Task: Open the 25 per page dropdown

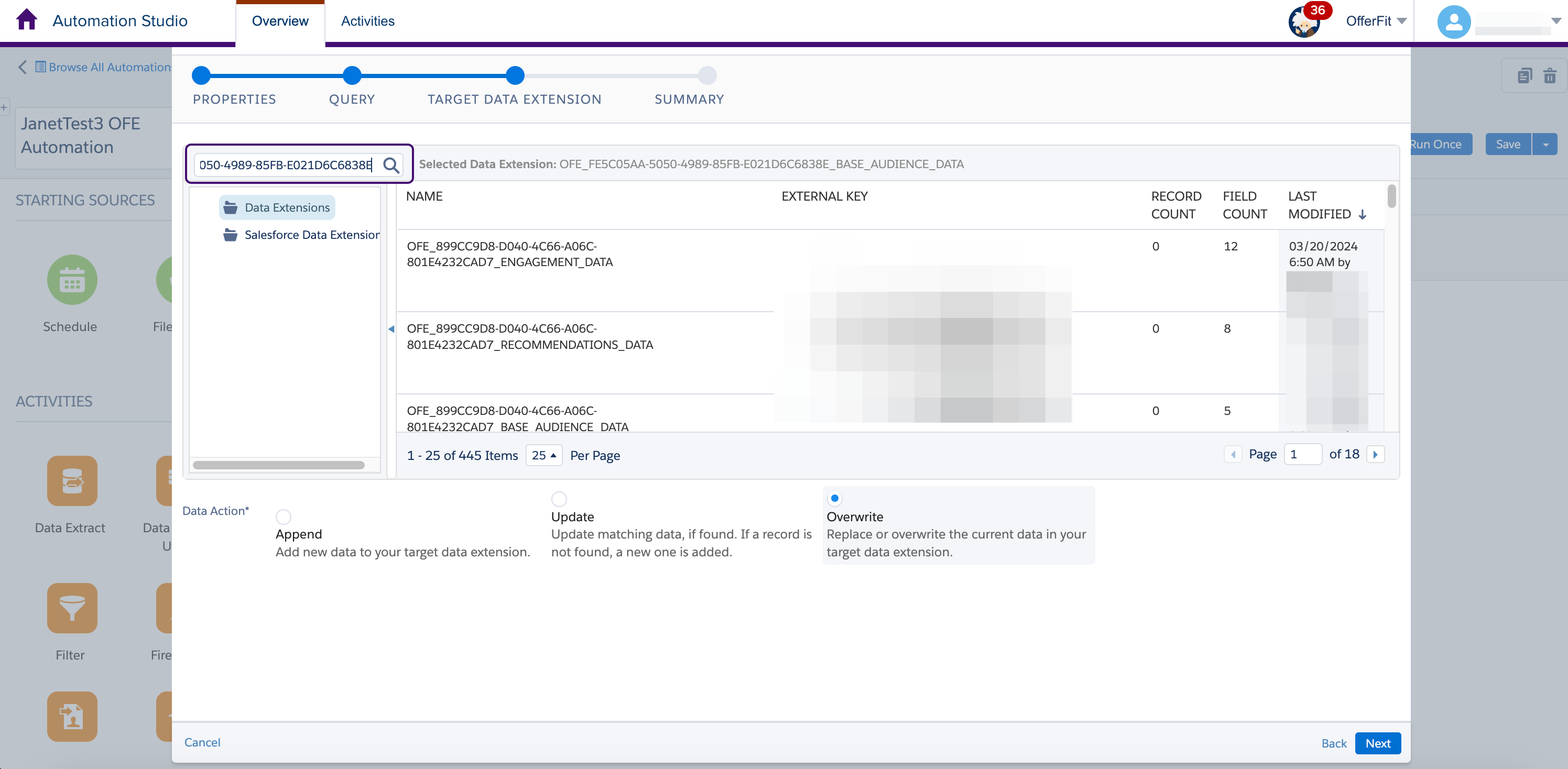Action: coord(543,455)
